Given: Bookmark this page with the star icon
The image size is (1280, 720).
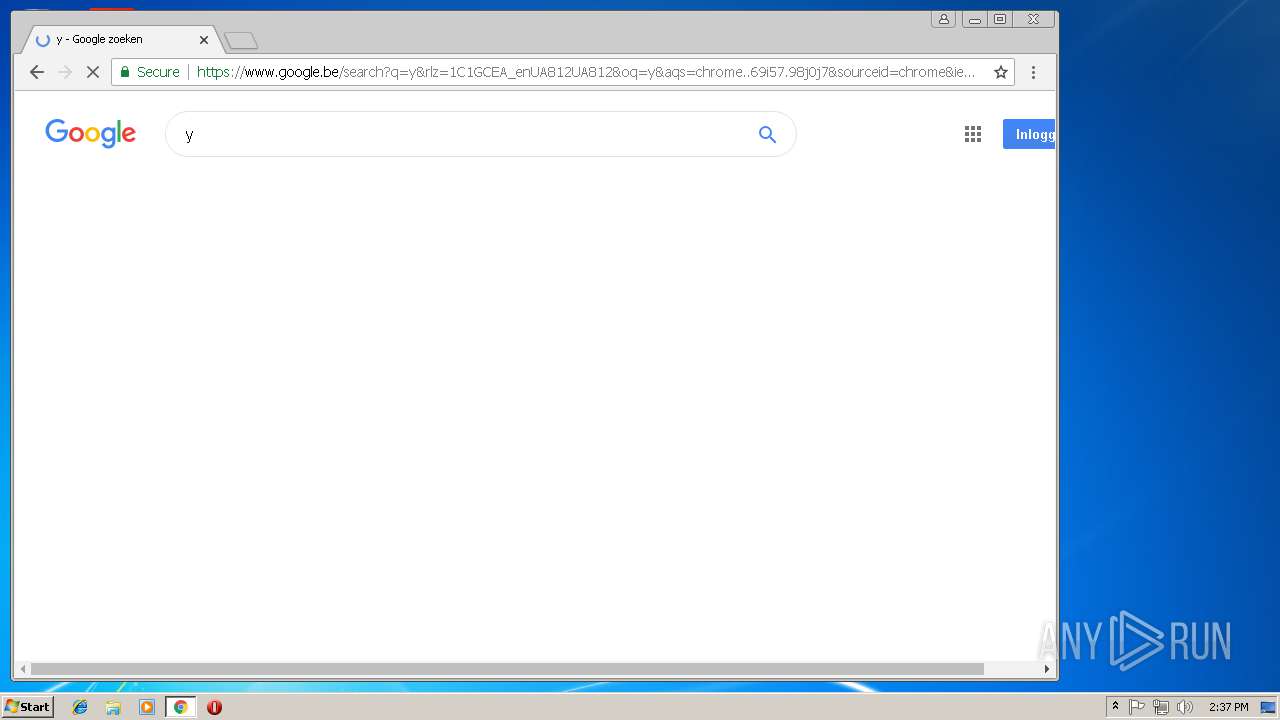Looking at the screenshot, I should click(1000, 72).
